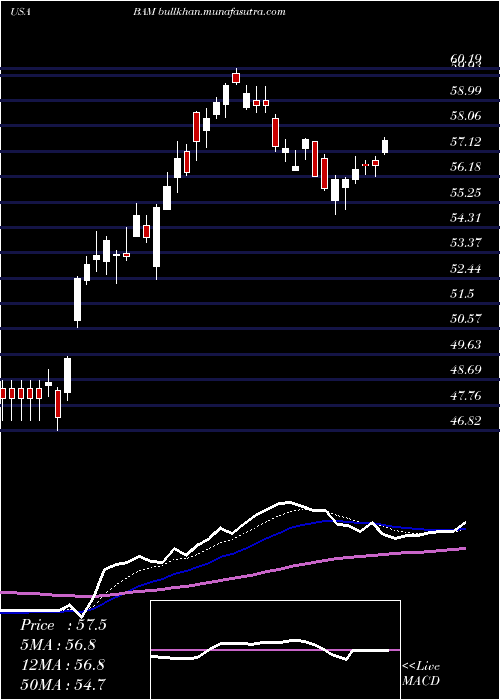This screenshot has width=500, height=700.
Task: Click the 47.76 price level label
Action: [x=466, y=396]
